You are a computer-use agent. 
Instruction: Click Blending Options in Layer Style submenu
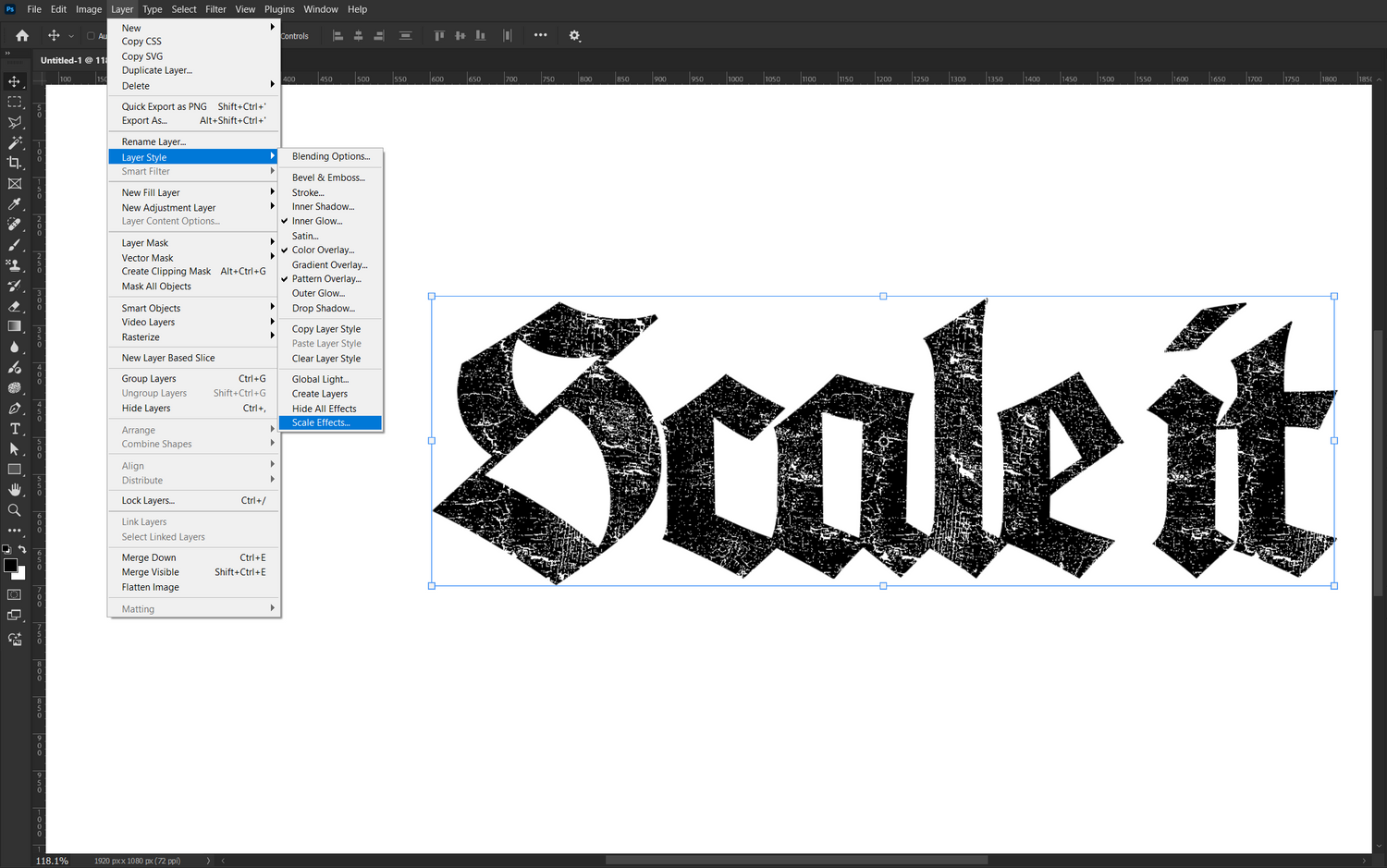coord(331,157)
